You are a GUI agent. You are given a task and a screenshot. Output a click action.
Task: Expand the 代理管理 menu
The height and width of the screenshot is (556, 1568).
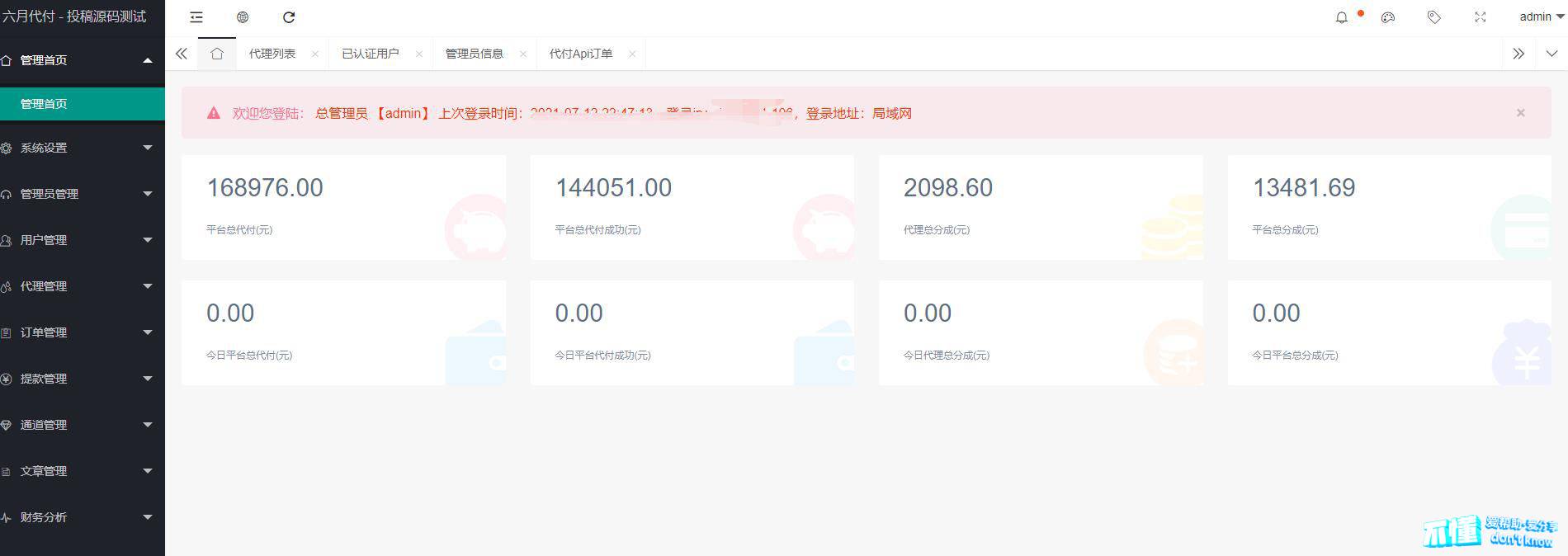tap(83, 286)
